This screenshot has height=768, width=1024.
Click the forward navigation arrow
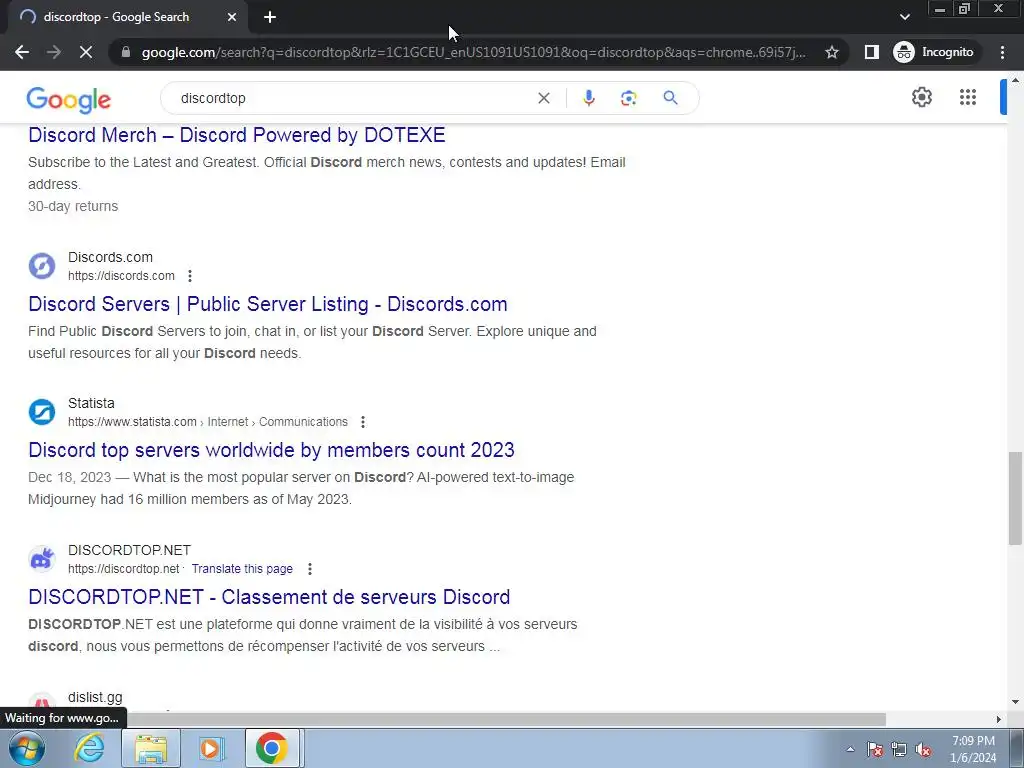pos(54,52)
